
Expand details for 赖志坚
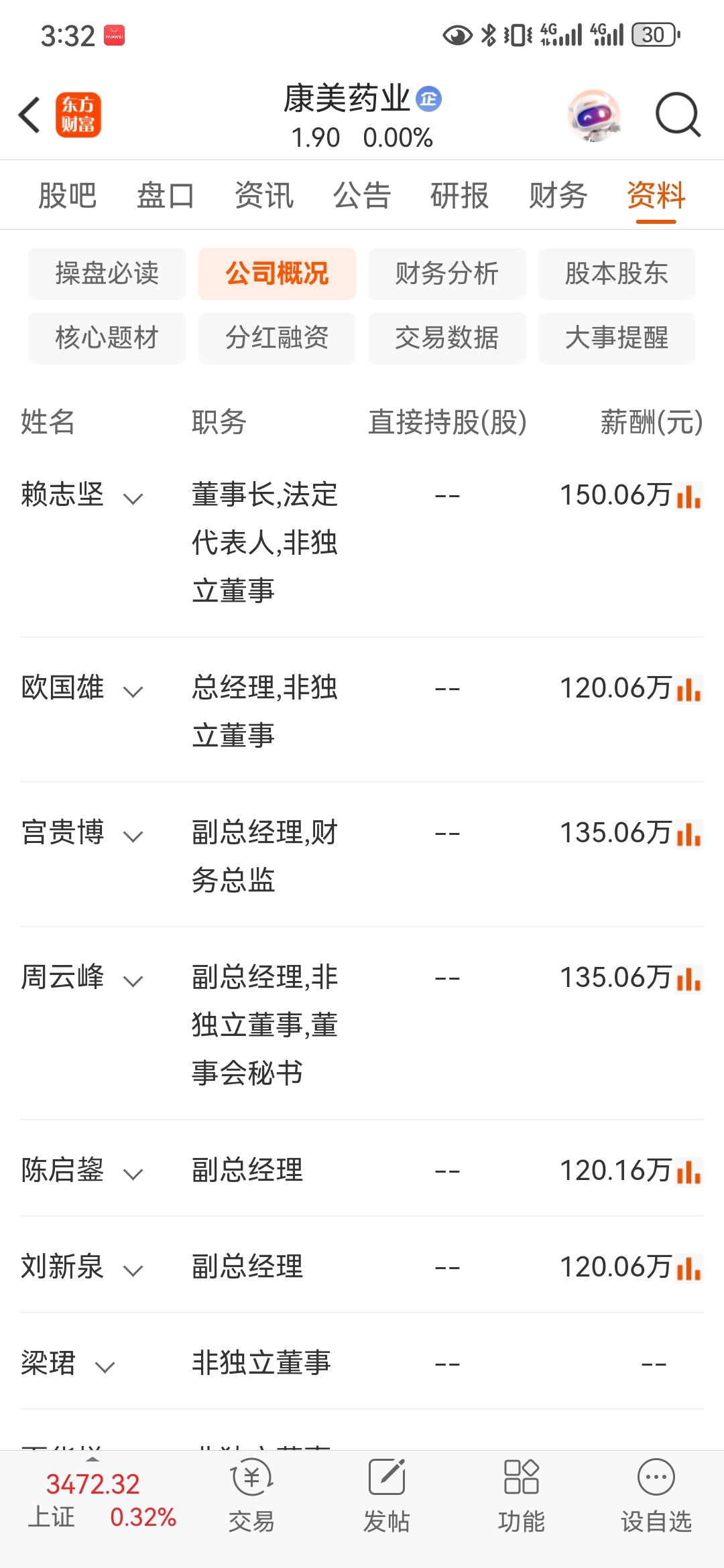coord(133,499)
